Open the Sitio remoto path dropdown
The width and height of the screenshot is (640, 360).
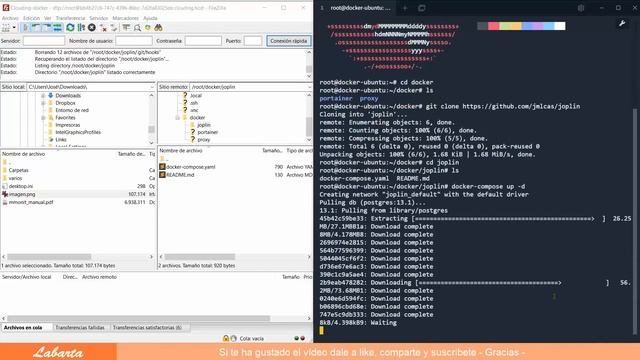coord(309,87)
